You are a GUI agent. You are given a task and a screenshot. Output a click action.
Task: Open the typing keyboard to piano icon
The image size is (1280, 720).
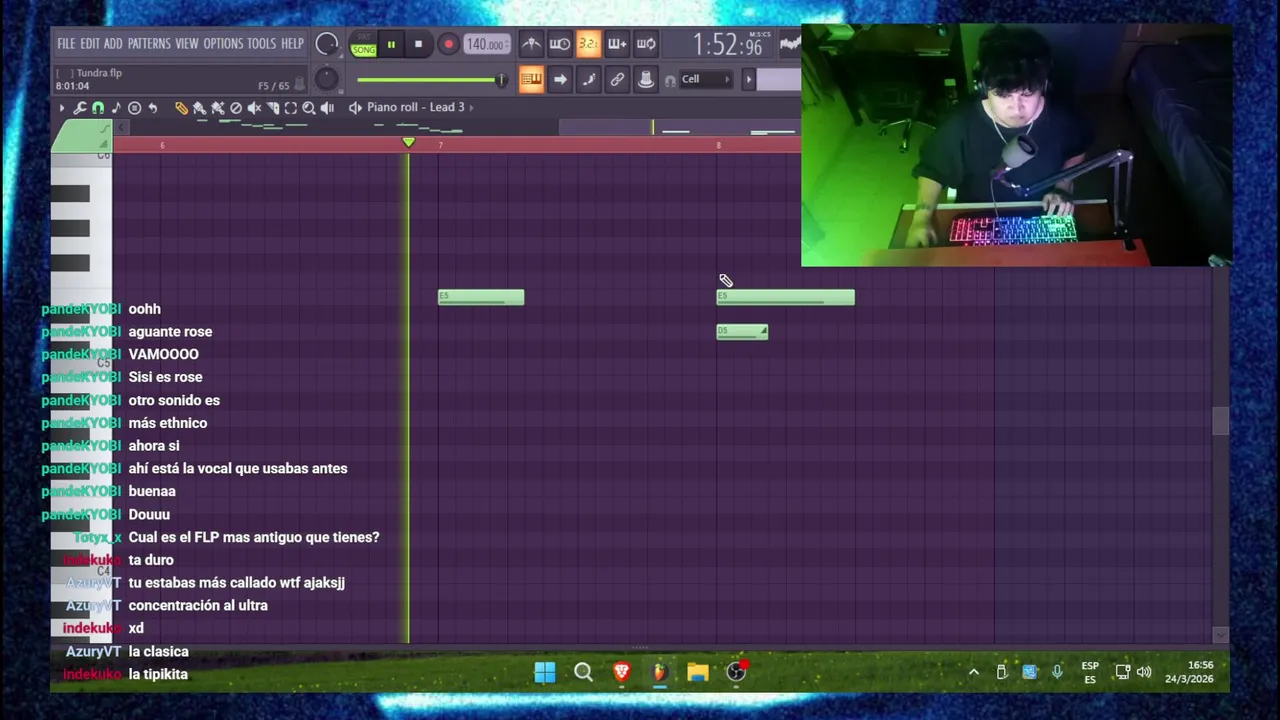click(531, 79)
